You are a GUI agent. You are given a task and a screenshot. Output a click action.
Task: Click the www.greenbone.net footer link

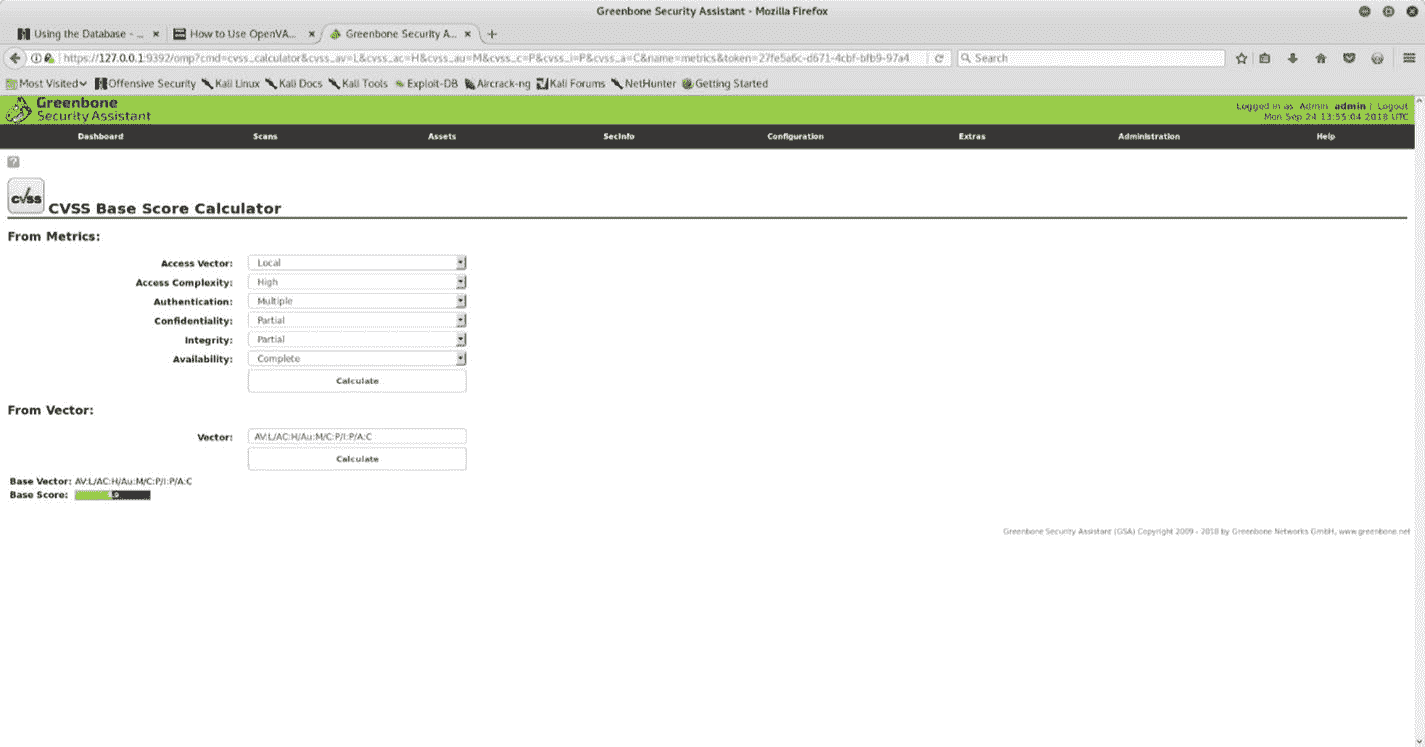(x=1374, y=532)
